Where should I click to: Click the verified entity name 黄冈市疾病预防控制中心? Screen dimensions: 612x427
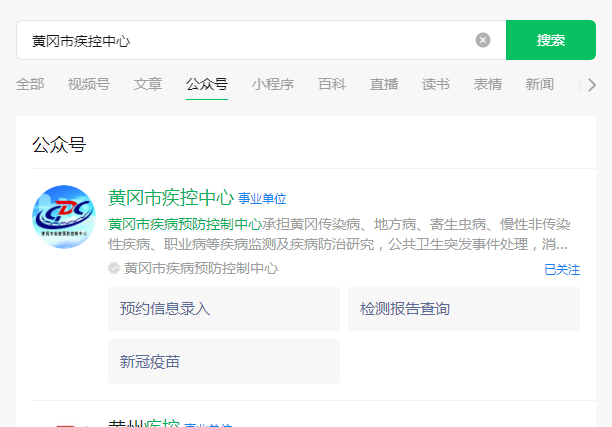(201, 269)
